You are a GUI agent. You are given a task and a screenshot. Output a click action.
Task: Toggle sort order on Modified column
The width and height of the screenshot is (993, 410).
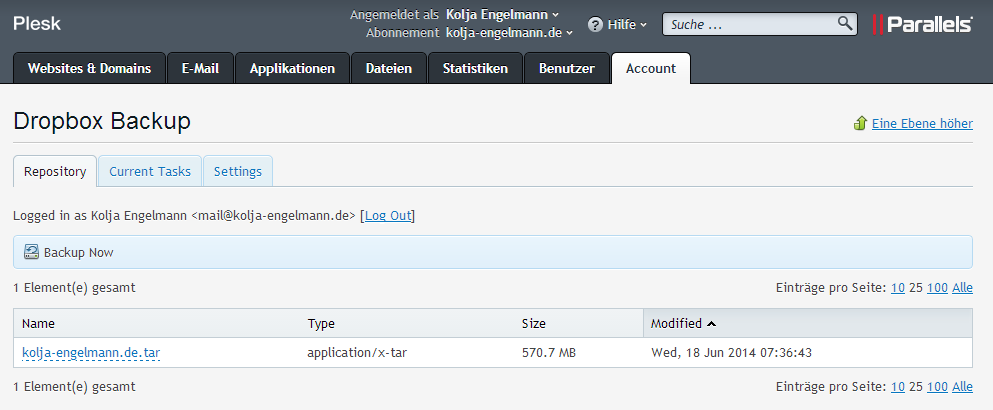pyautogui.click(x=684, y=323)
